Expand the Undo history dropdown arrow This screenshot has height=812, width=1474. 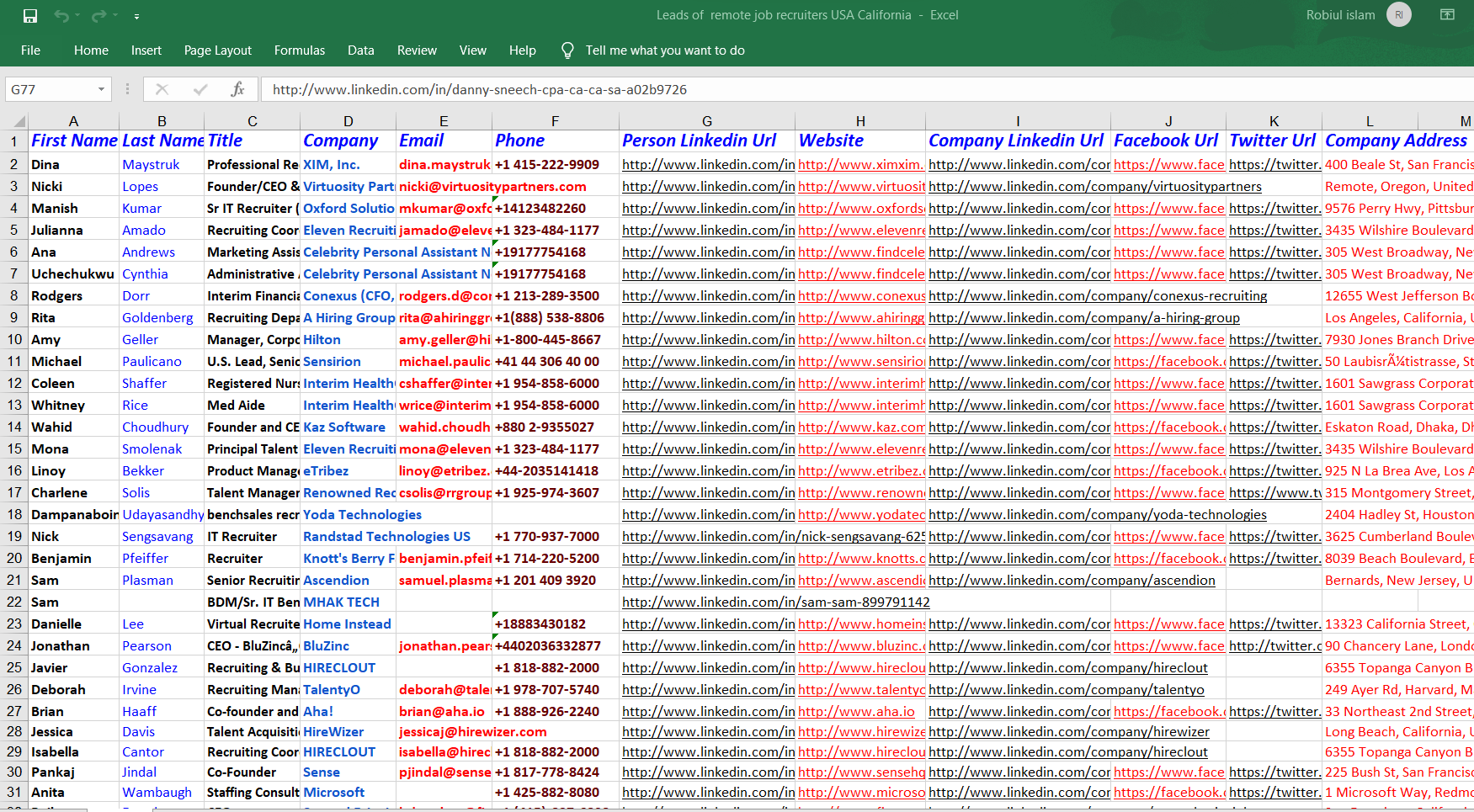tap(77, 16)
